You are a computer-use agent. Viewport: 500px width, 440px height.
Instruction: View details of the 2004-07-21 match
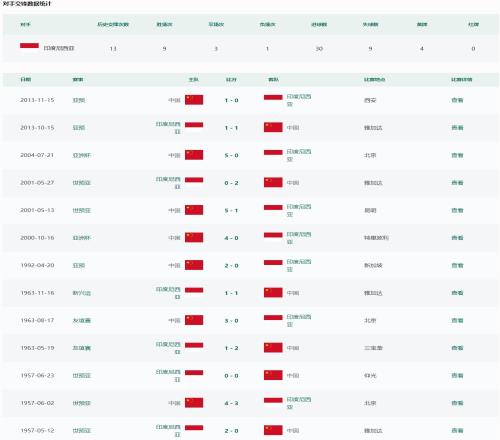(x=457, y=155)
